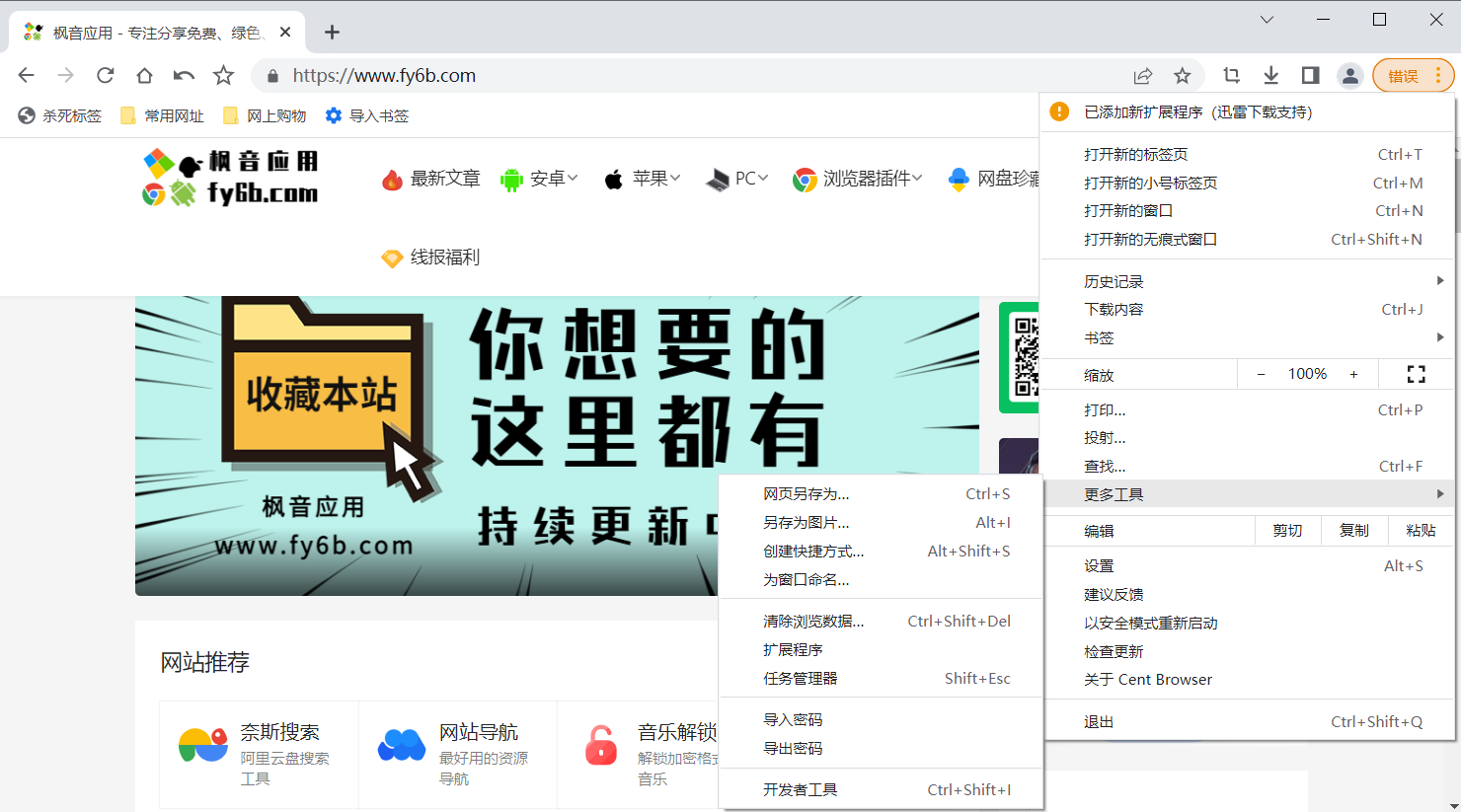The image size is (1461, 812).
Task: Click the extension added notification 已添加新扩展程序
Action: coord(1248,112)
